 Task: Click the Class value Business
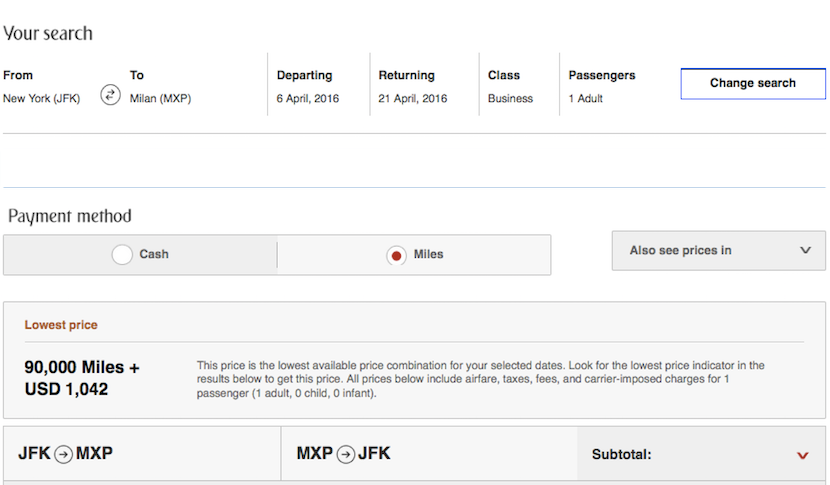(x=510, y=99)
